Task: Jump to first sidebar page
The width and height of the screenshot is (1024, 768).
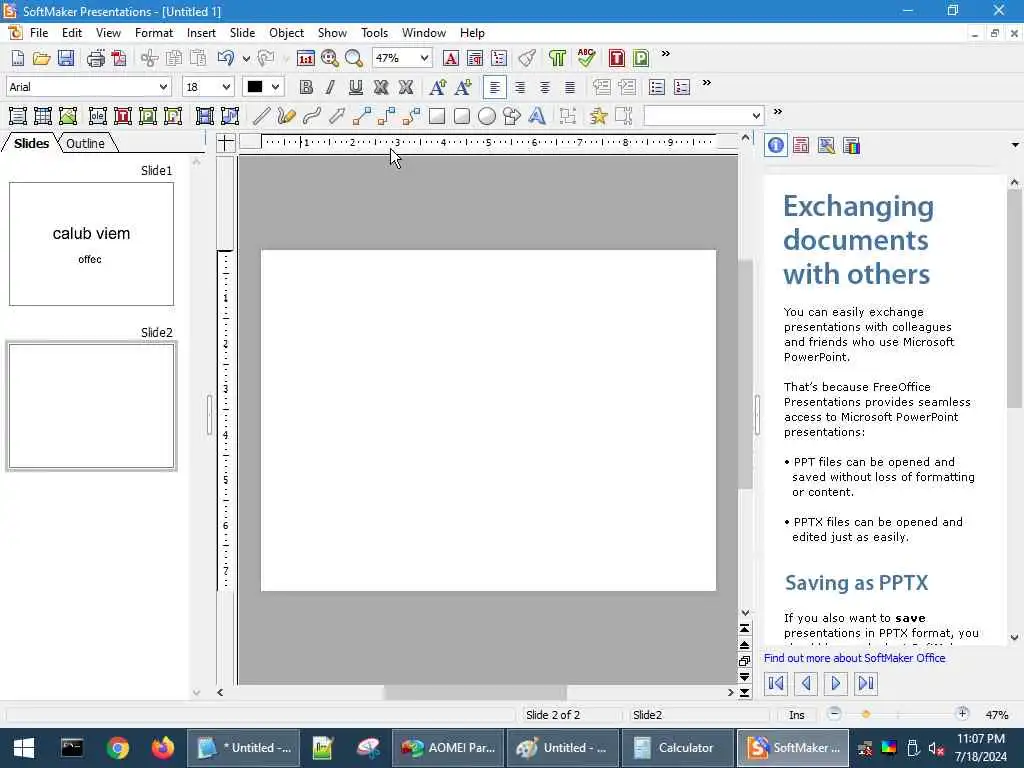Action: tap(776, 683)
